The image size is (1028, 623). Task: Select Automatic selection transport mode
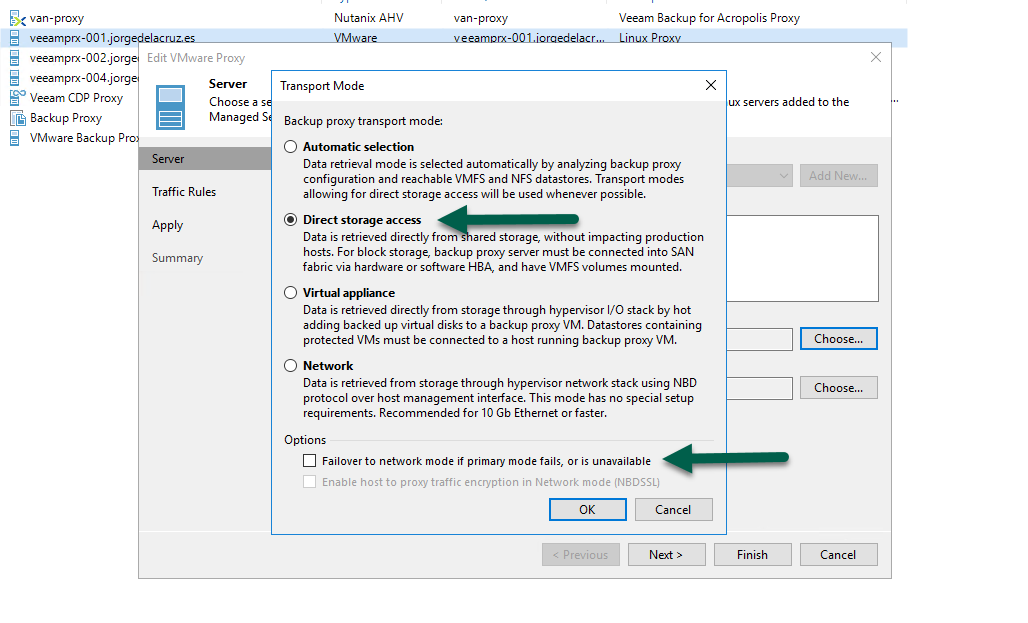pos(290,147)
